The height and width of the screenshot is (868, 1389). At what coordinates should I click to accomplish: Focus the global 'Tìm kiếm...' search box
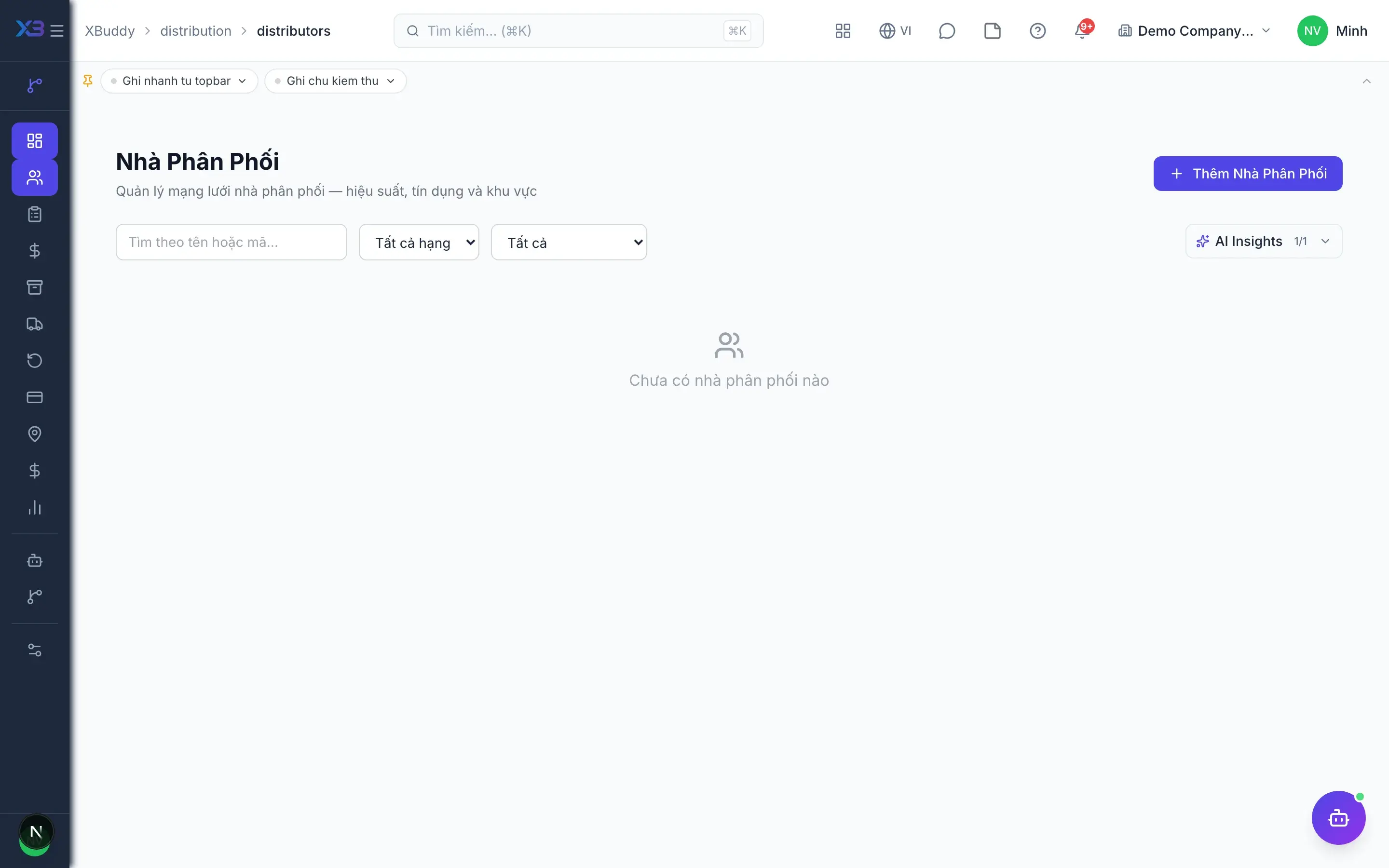[x=578, y=31]
